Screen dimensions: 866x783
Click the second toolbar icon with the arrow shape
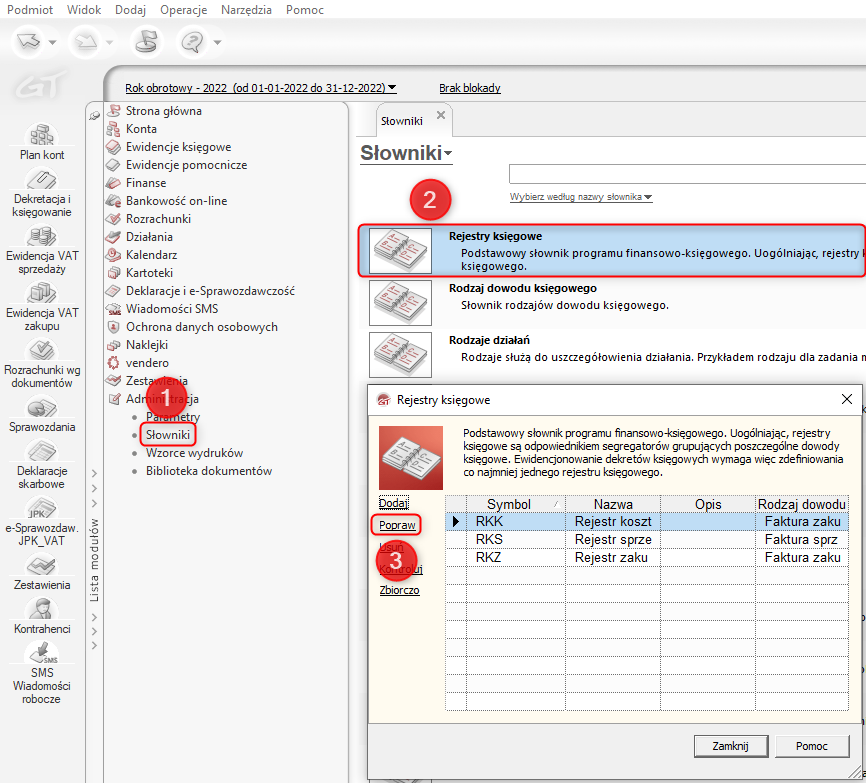point(86,41)
